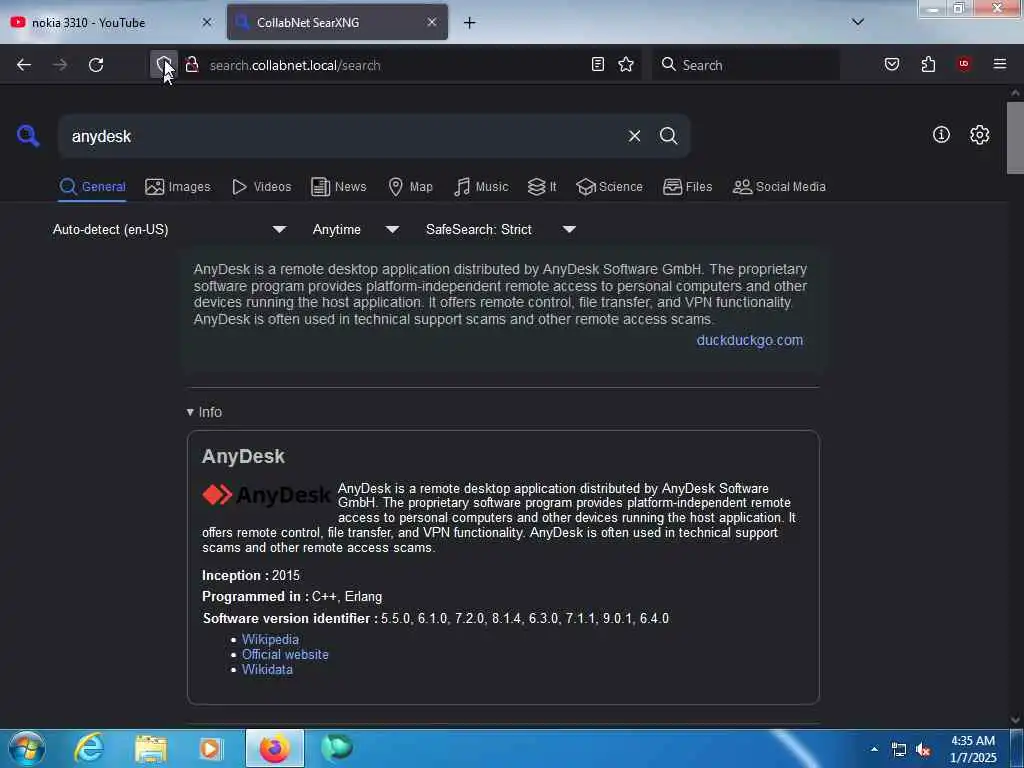This screenshot has height=768, width=1024.
Task: Click the muted volume tray icon
Action: coord(923,750)
